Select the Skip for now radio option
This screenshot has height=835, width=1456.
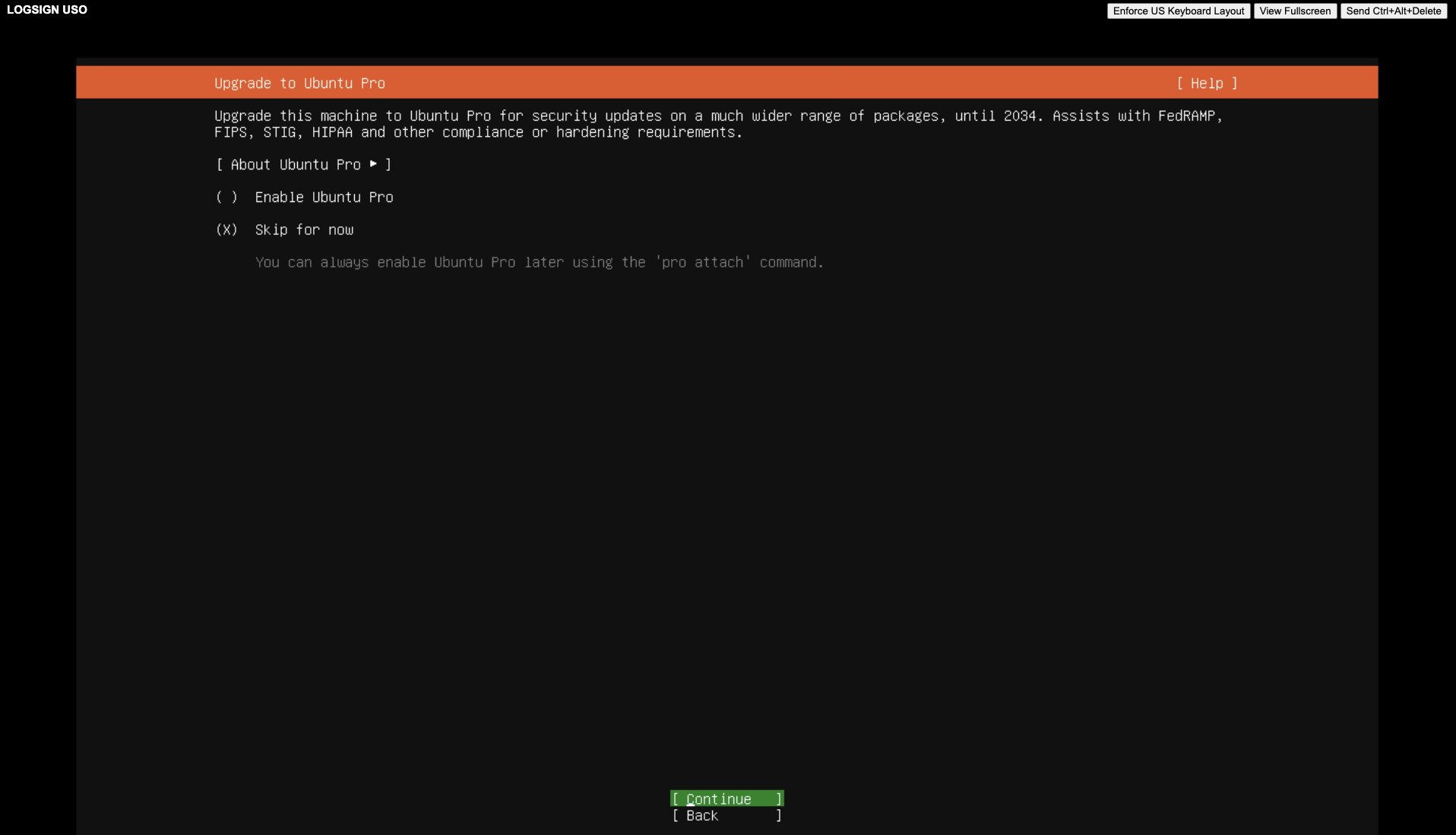[x=284, y=230]
